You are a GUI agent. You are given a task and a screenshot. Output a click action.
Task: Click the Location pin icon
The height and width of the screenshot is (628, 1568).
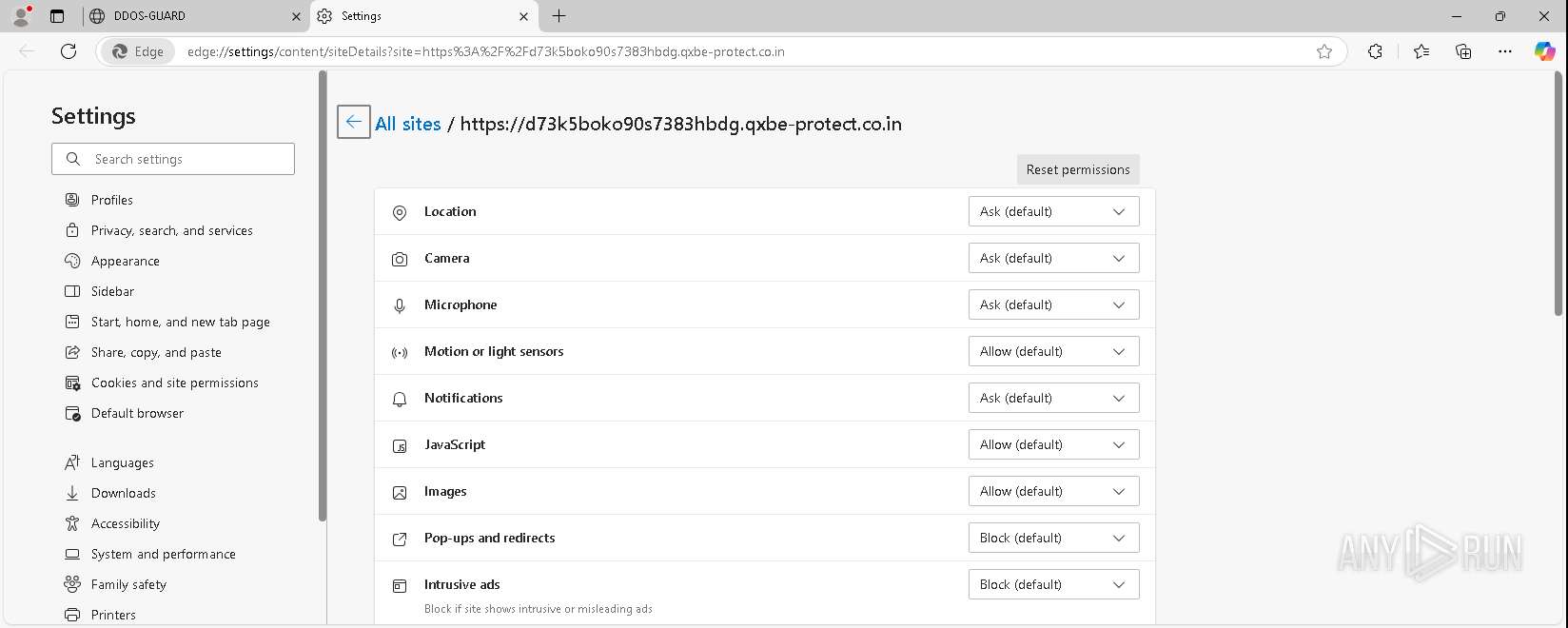[400, 212]
